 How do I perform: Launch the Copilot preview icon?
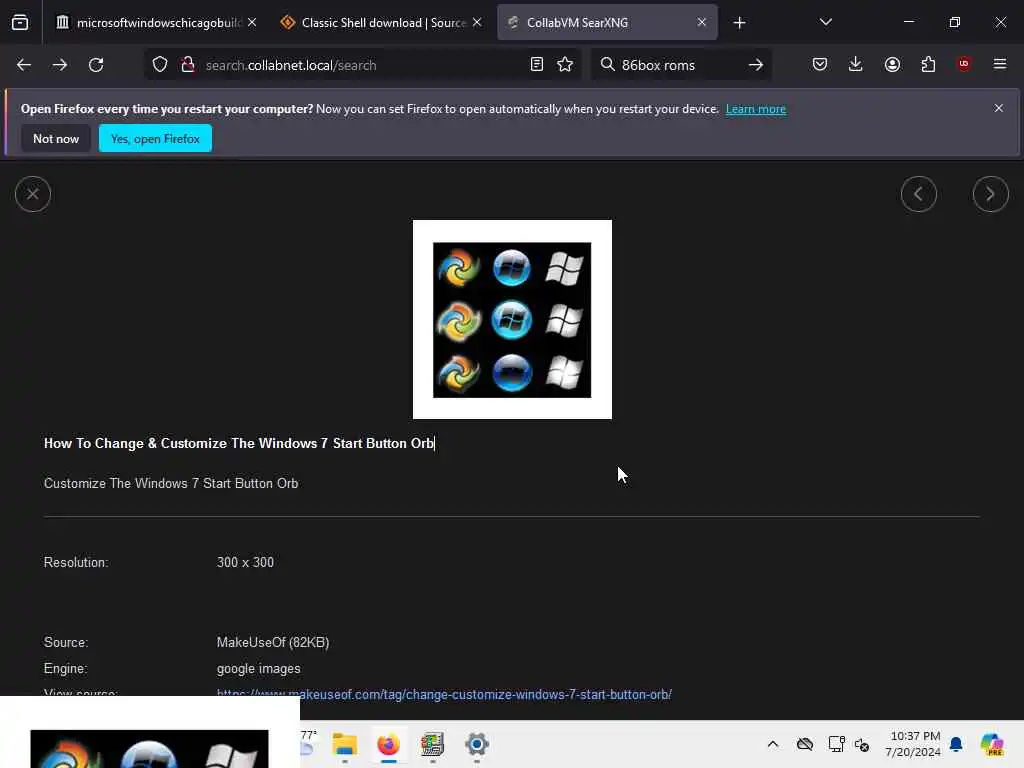pos(992,744)
